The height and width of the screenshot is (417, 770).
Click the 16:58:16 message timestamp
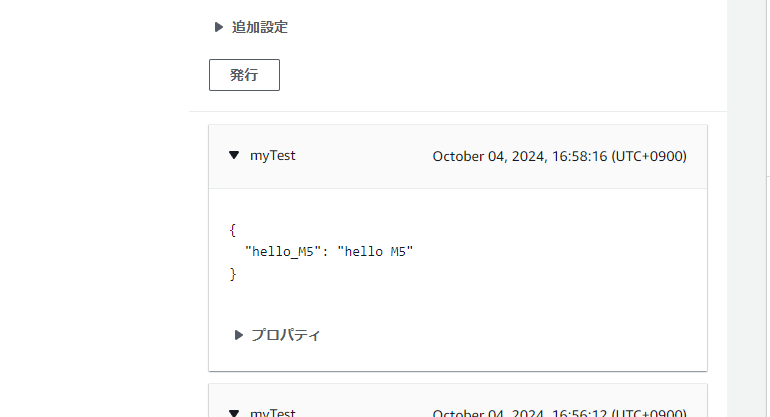click(x=559, y=157)
